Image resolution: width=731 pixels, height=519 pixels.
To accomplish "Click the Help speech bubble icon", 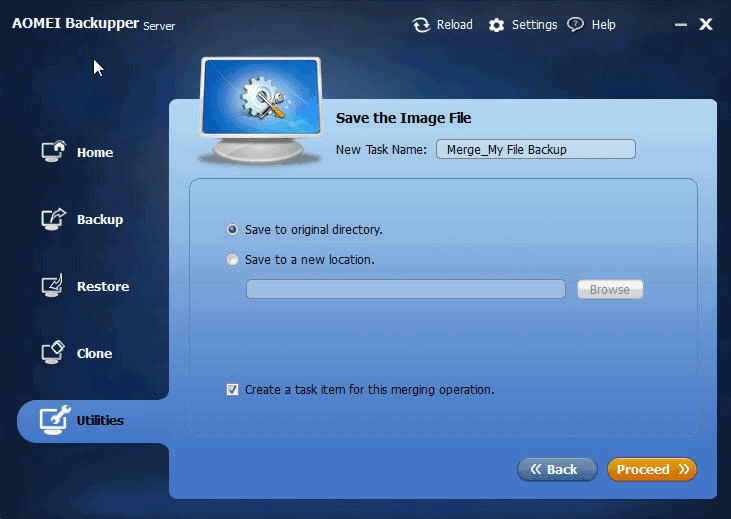I will pyautogui.click(x=575, y=24).
